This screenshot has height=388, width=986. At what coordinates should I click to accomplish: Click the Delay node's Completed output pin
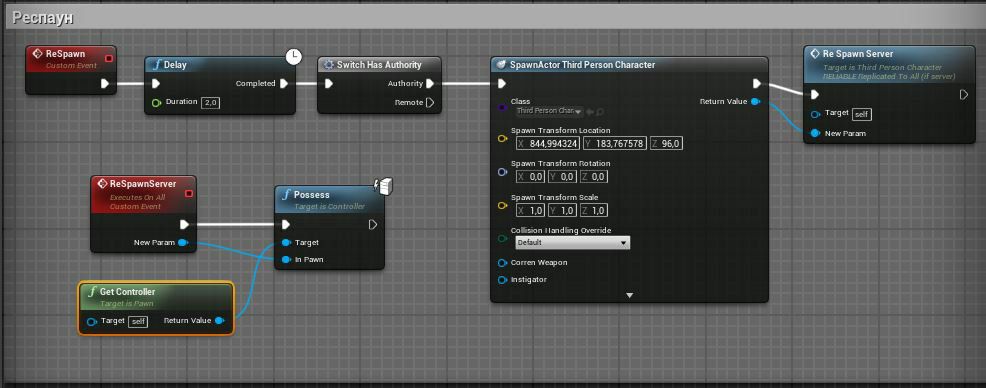pos(284,84)
